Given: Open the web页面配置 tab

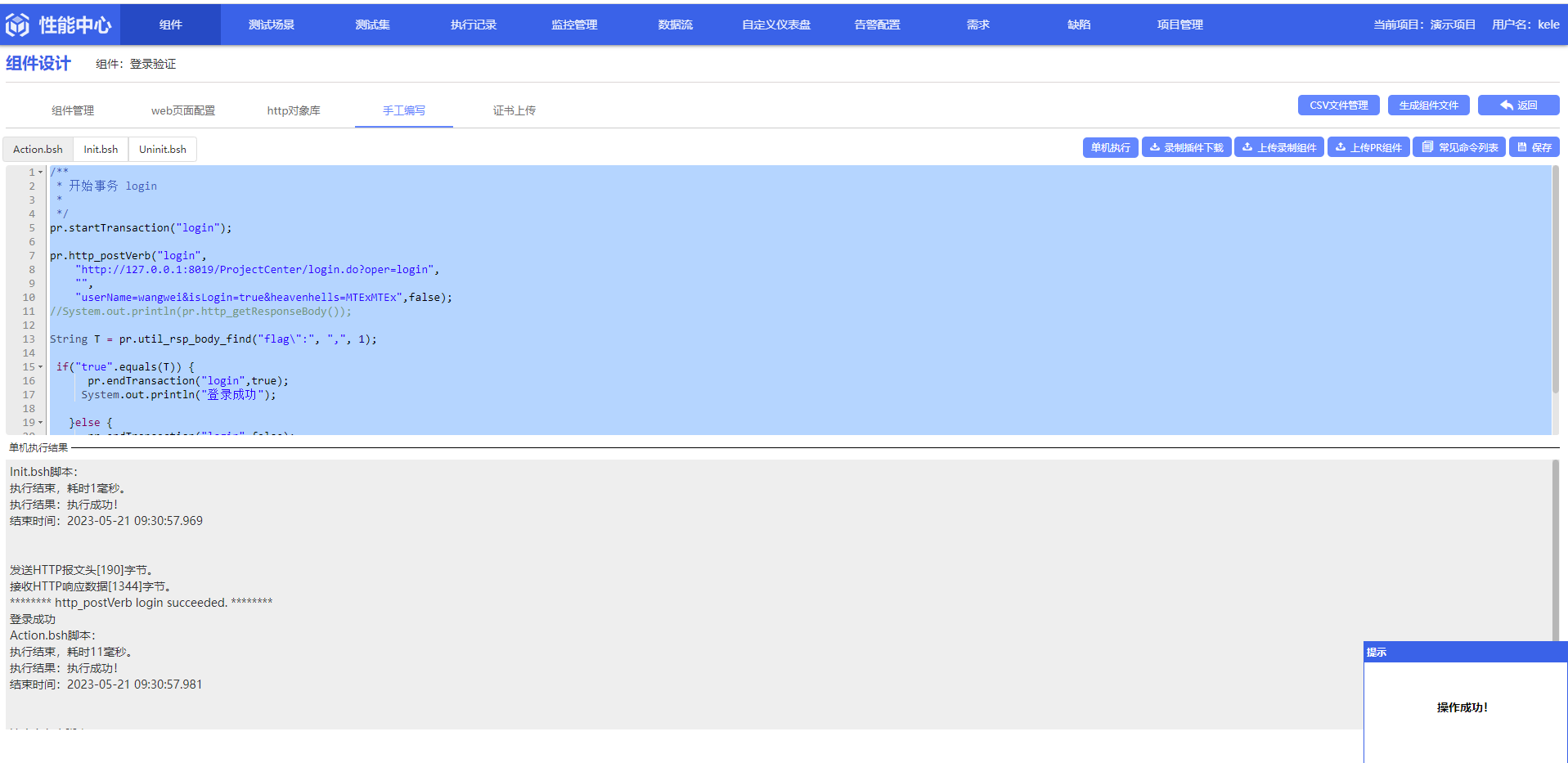Looking at the screenshot, I should click(183, 110).
